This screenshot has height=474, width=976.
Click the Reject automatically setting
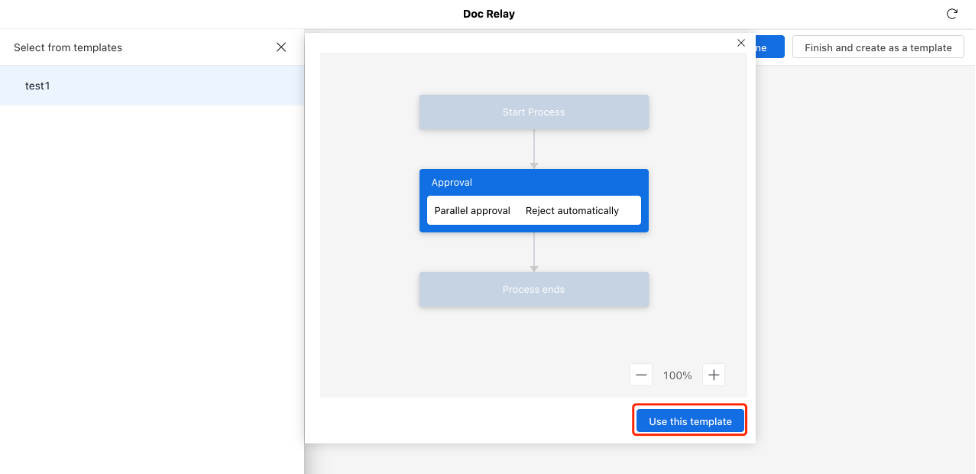[572, 211]
